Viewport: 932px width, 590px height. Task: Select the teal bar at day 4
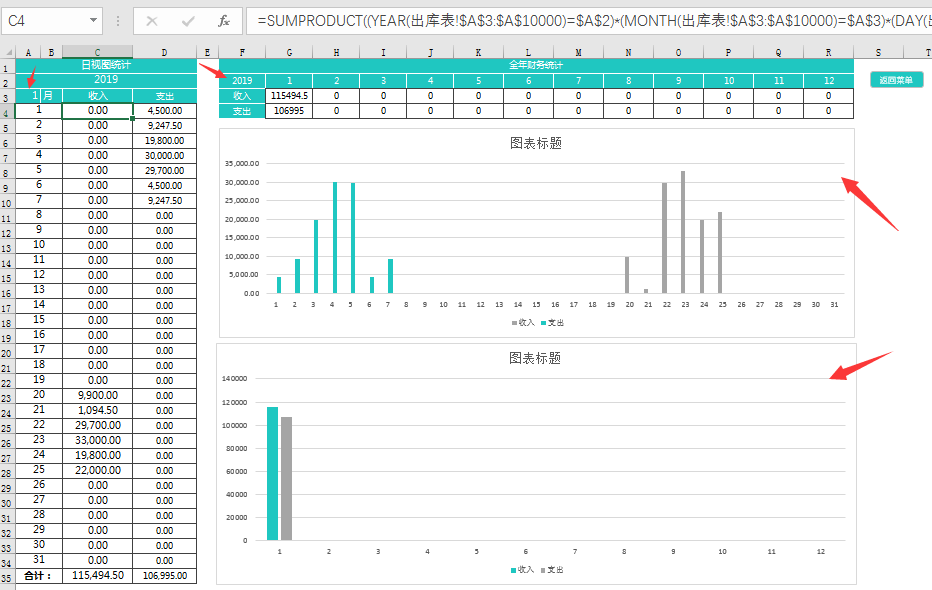[335, 238]
